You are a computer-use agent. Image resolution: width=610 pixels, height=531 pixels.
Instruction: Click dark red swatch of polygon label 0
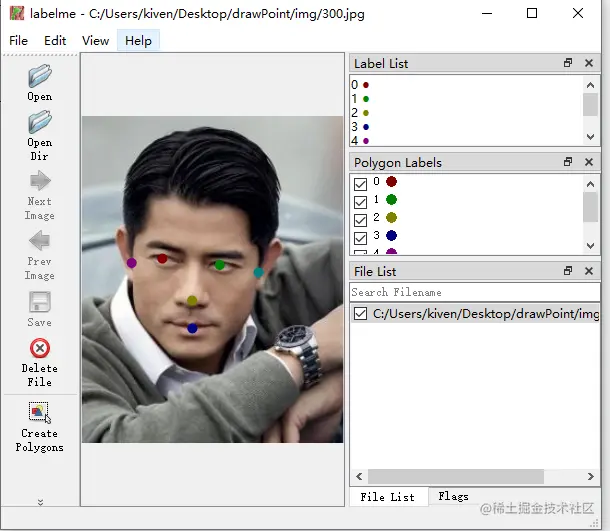pos(391,182)
